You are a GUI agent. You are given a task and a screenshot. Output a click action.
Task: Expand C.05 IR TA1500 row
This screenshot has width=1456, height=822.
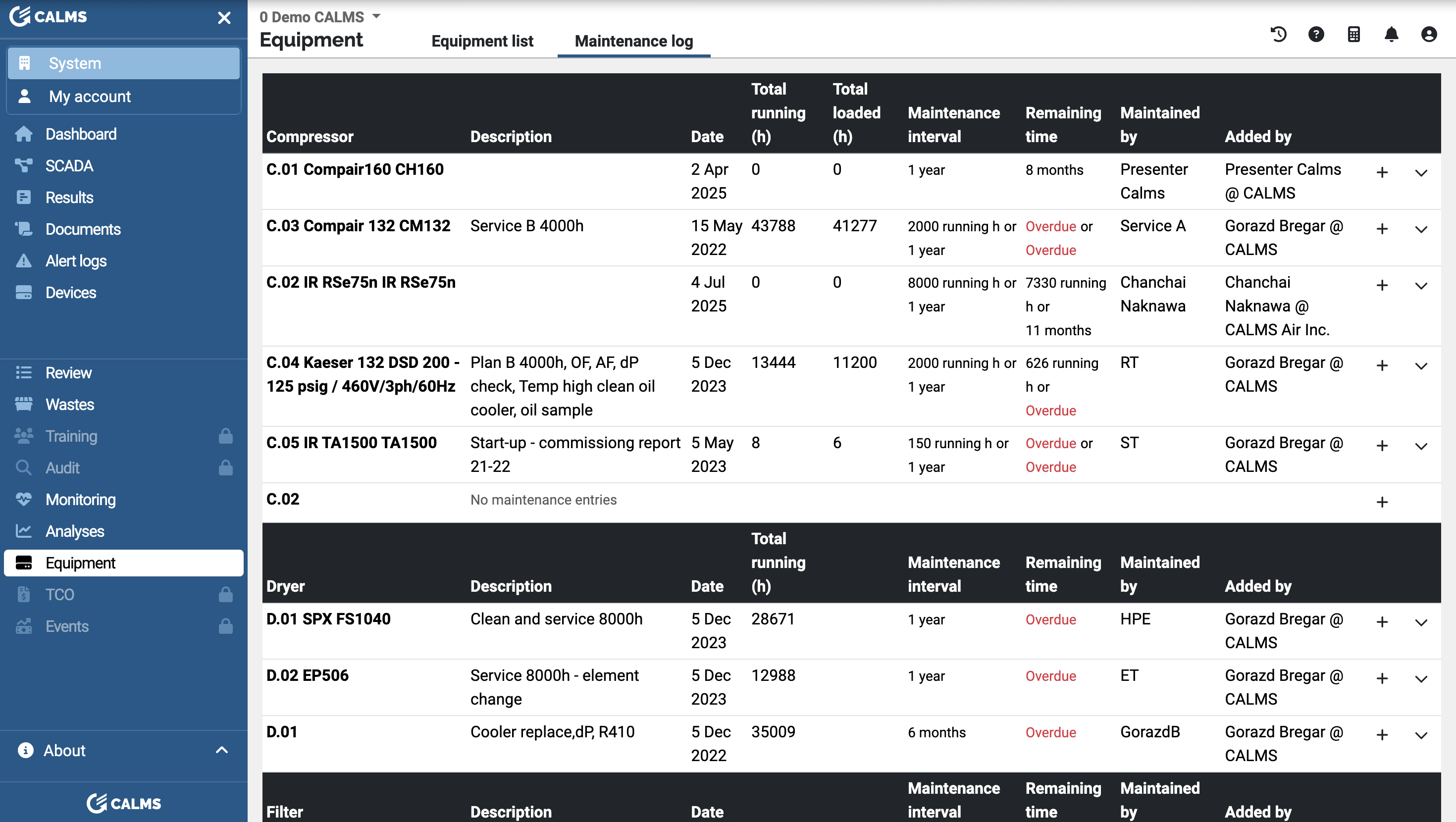(x=1421, y=446)
